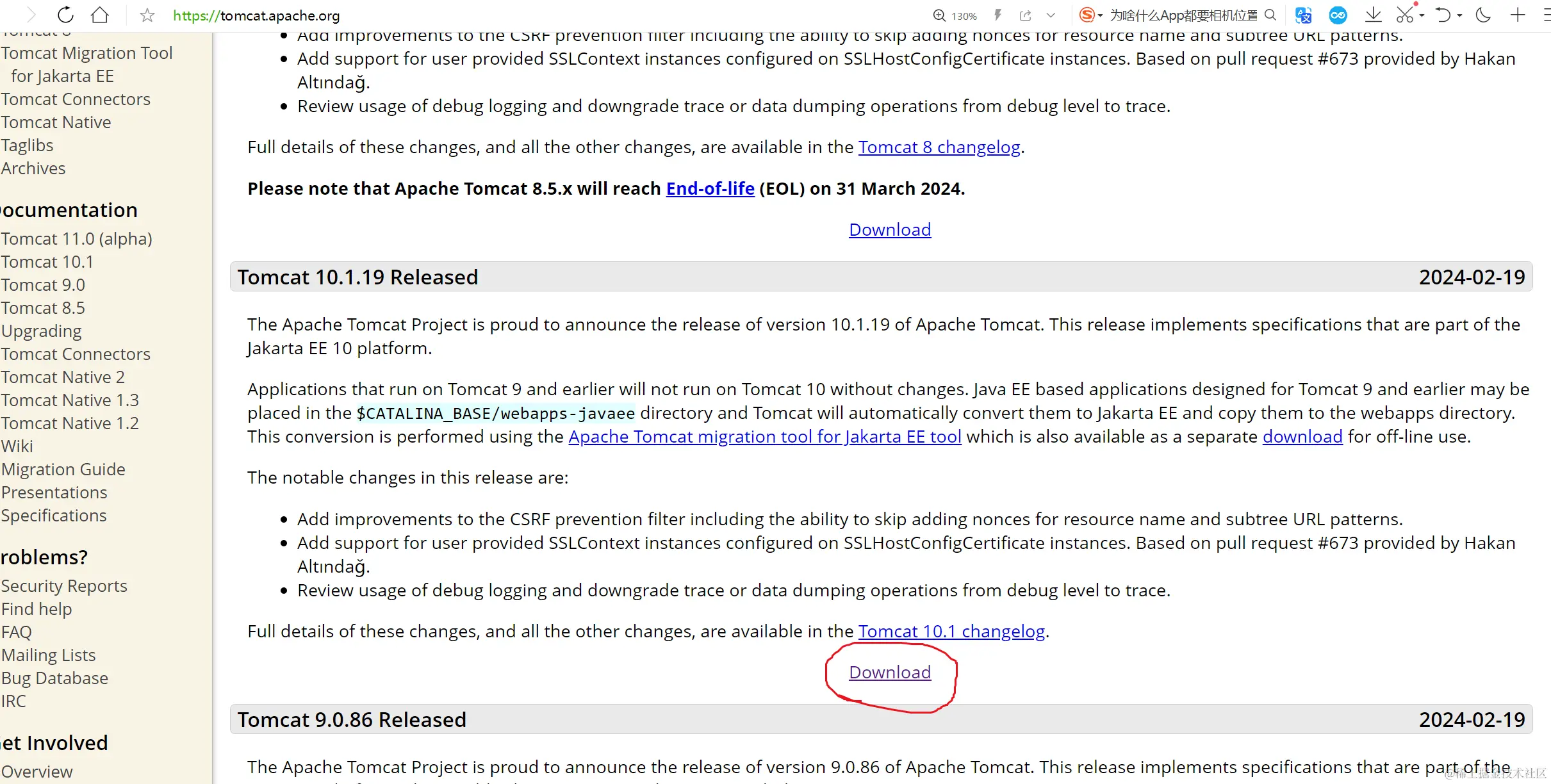
Task: Click the share page icon
Action: (1026, 15)
